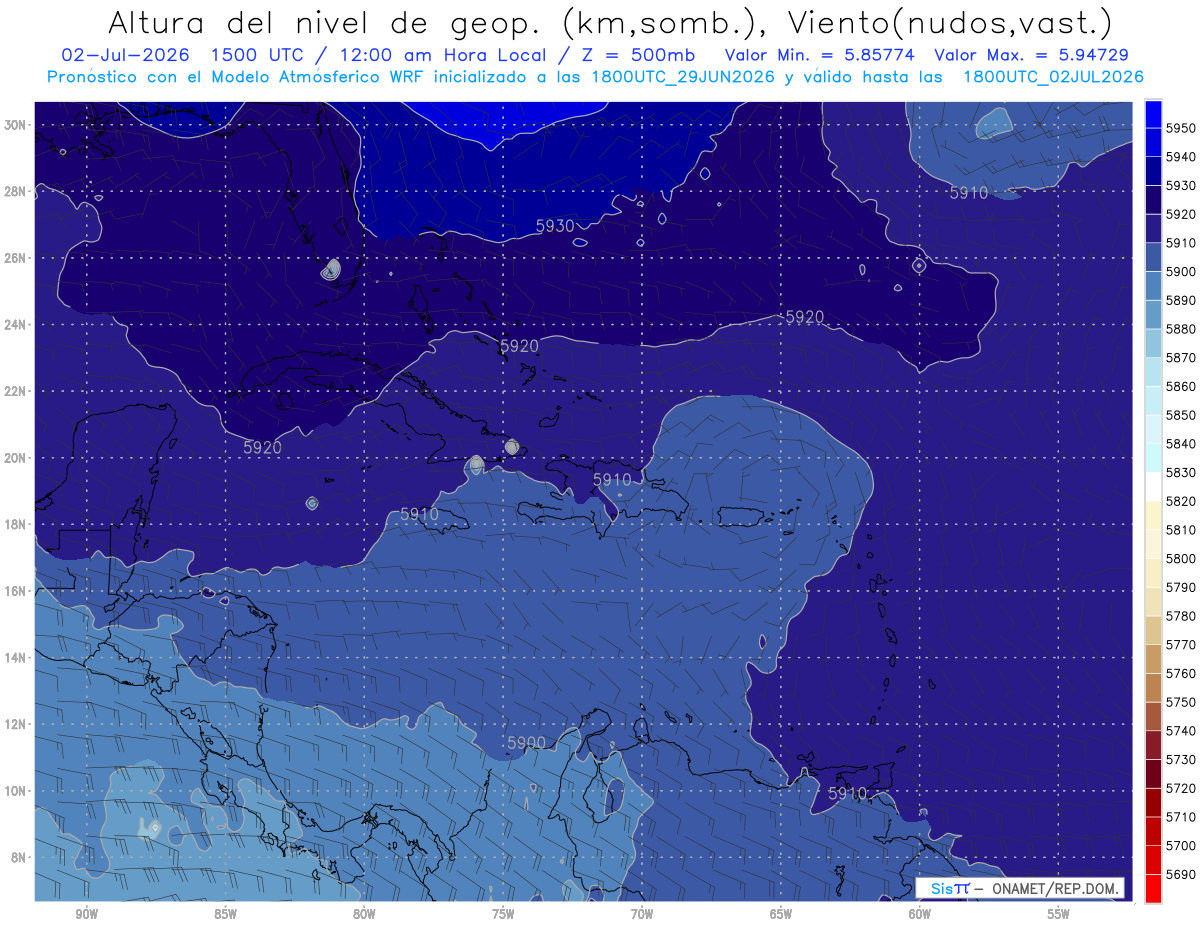The width and height of the screenshot is (1200, 927).
Task: Click the '5780' colorbar value
Action: [1181, 616]
